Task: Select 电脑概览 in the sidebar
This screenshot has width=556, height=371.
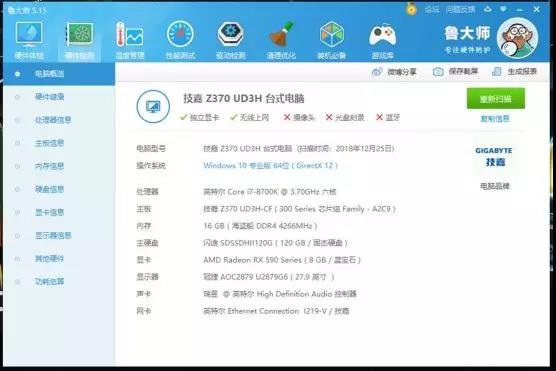Action: pyautogui.click(x=59, y=74)
